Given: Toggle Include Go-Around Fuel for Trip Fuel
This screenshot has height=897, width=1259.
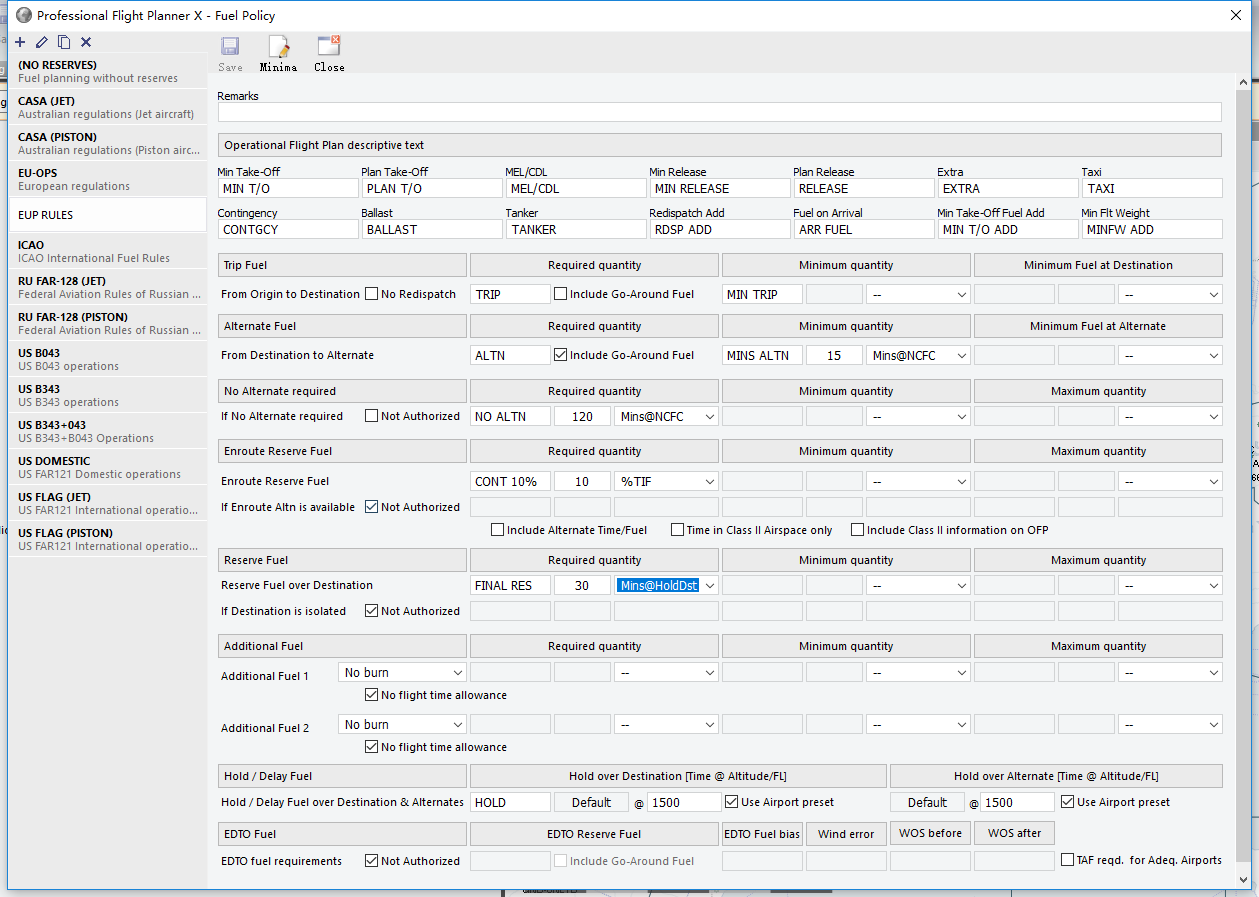Looking at the screenshot, I should tap(560, 294).
